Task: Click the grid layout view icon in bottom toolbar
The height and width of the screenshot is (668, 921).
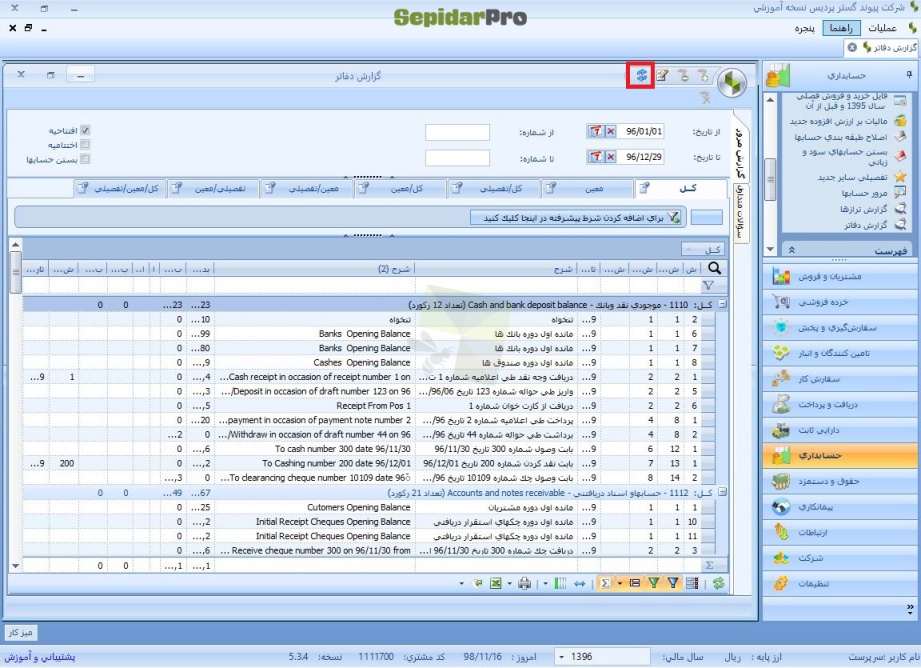Action: 692,583
